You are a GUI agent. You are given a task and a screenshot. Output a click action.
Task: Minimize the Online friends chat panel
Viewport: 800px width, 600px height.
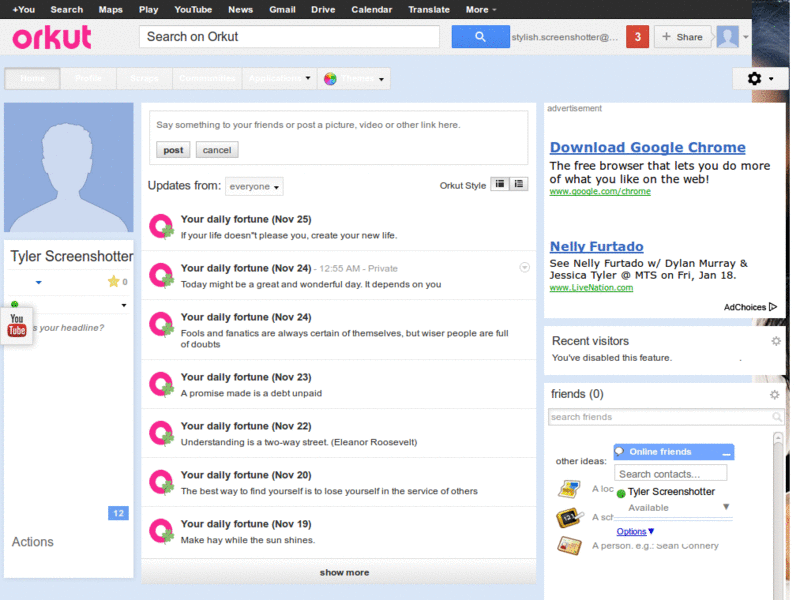tap(727, 453)
